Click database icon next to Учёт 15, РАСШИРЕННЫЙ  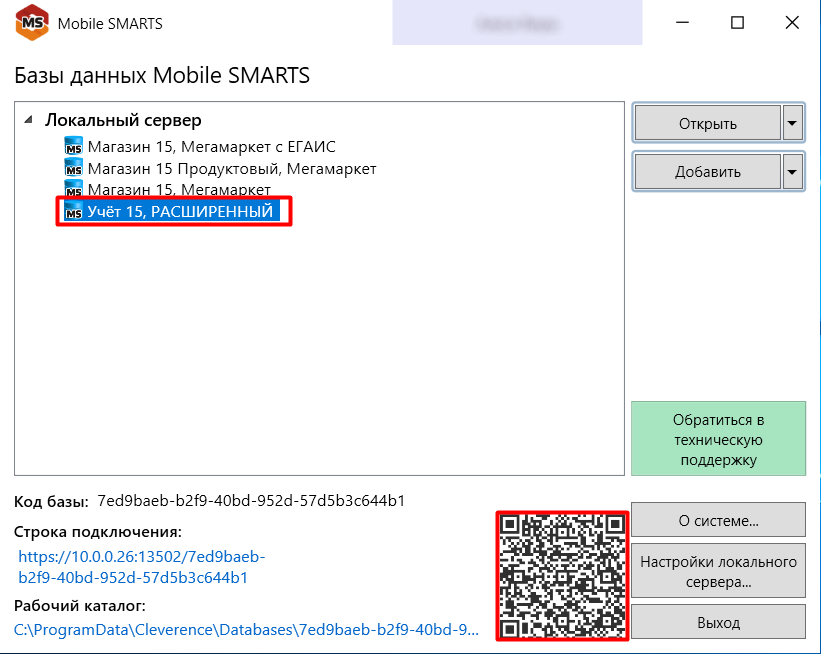(x=73, y=211)
